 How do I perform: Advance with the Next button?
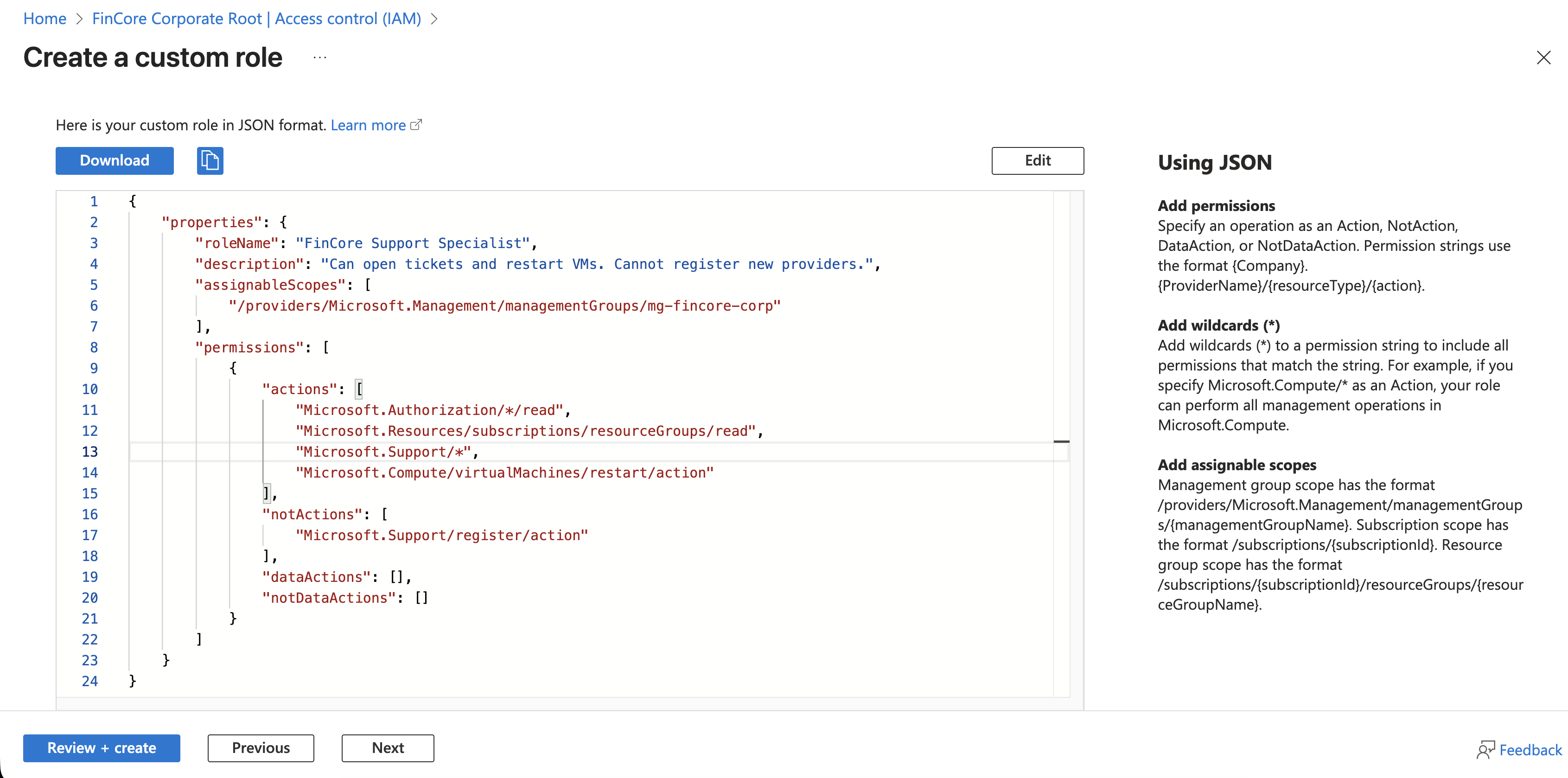click(x=388, y=748)
